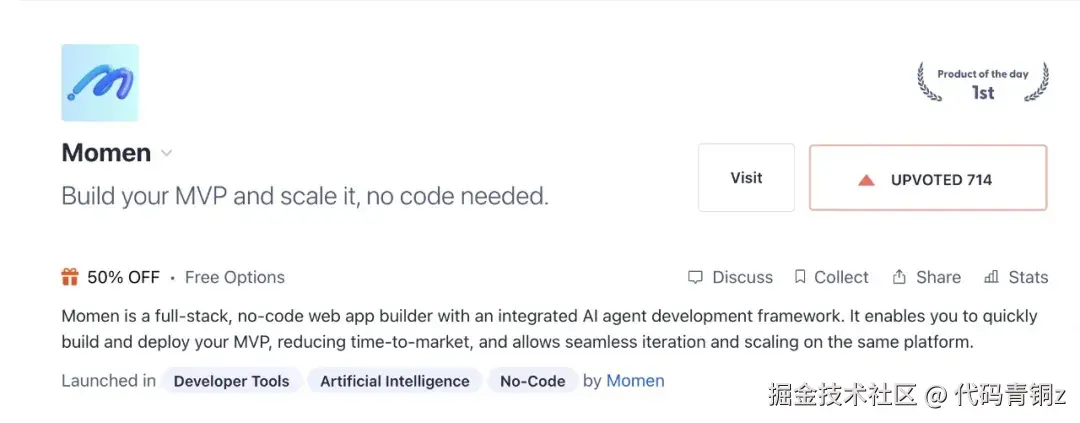Save product via Collect label
Viewport: 1080px width, 423px height.
tap(841, 278)
